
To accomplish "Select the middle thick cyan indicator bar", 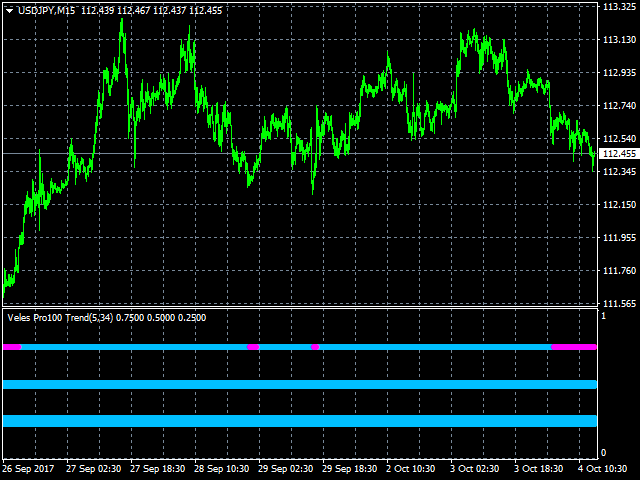I will point(300,384).
